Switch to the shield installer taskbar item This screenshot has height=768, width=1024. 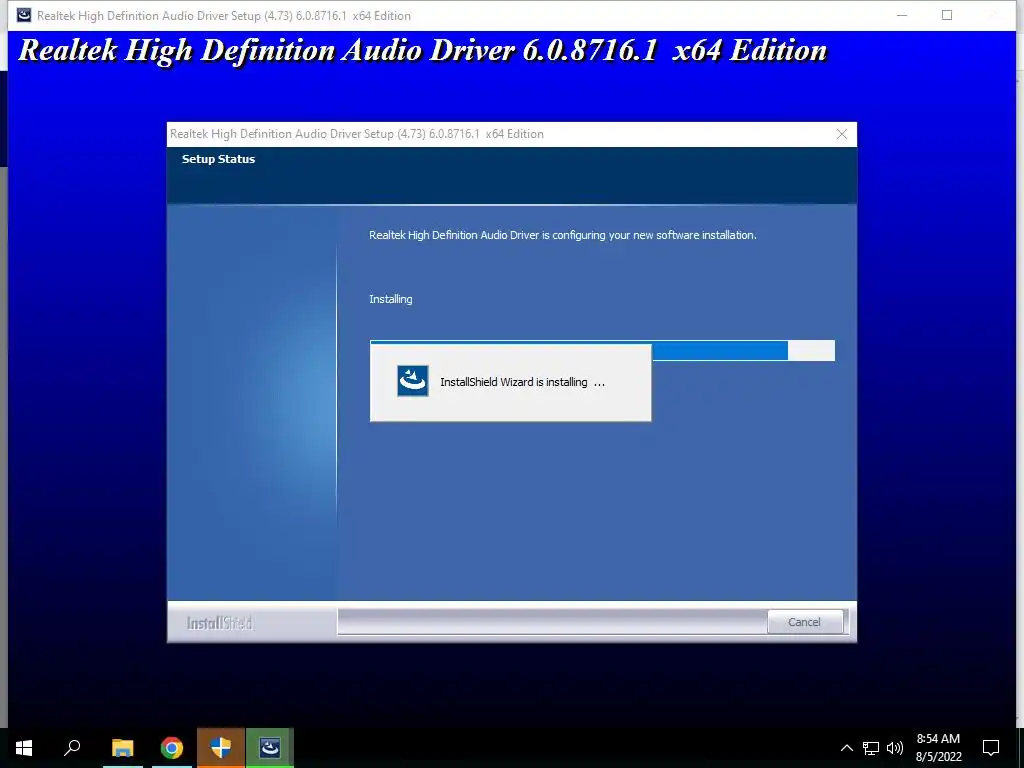221,748
